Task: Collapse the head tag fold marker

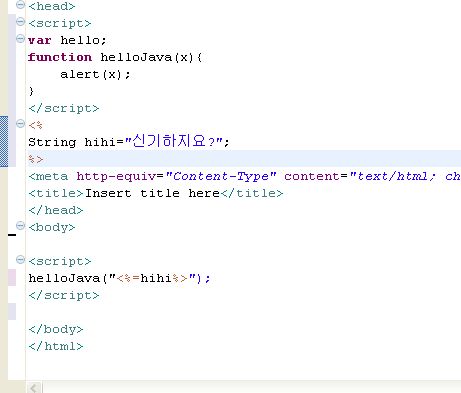Action: [x=20, y=5]
